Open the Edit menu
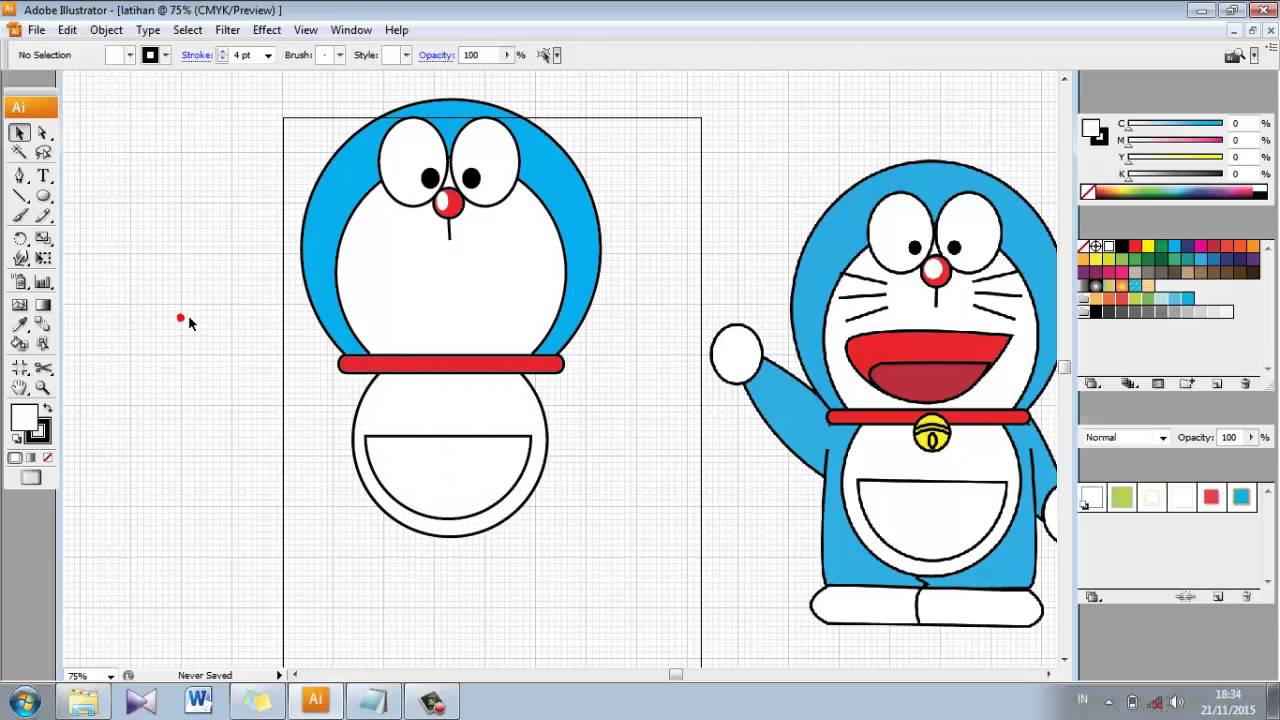 tap(67, 30)
